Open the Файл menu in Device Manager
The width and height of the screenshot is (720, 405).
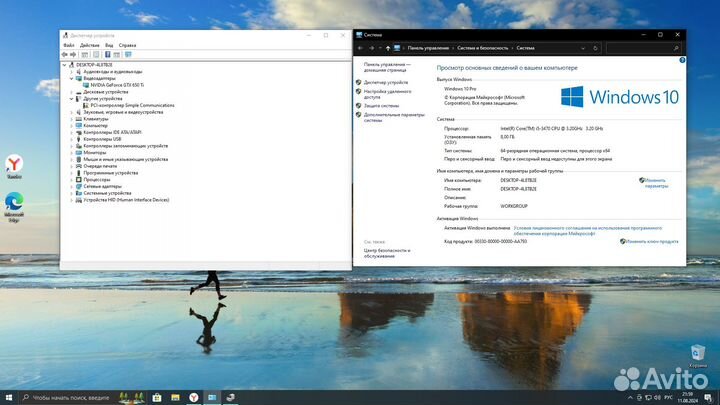pos(68,45)
